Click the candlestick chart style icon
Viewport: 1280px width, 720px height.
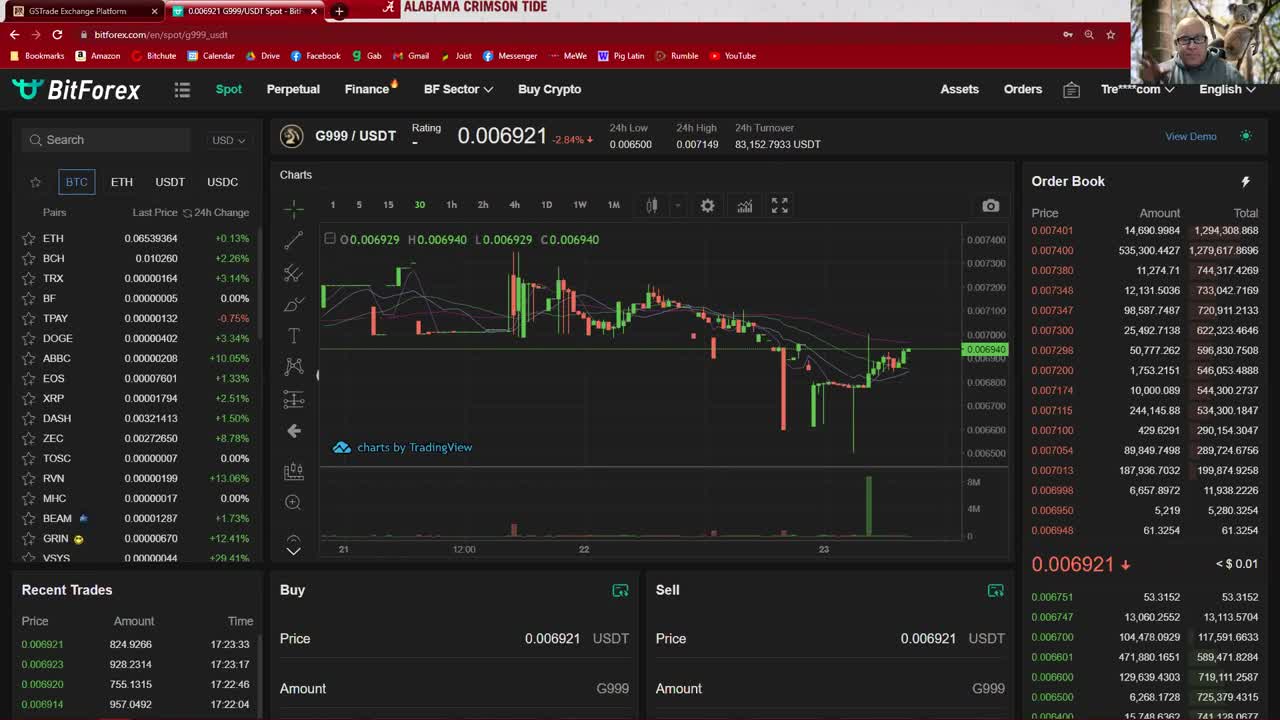[x=651, y=205]
